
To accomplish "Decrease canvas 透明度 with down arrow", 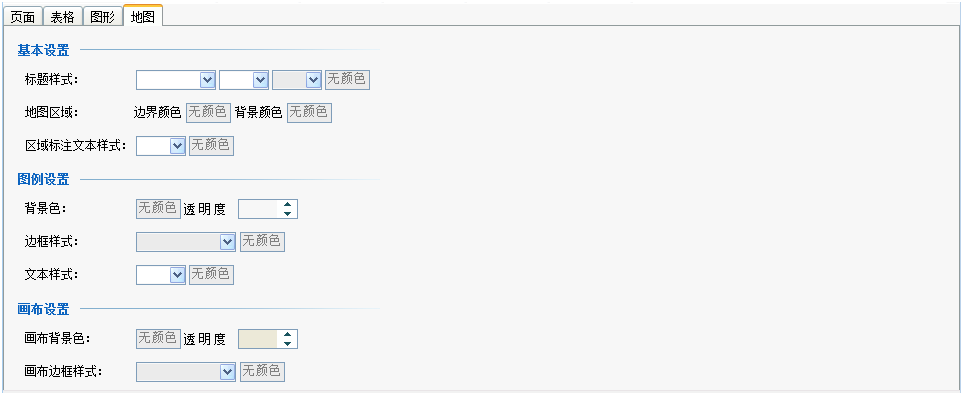I will [287, 343].
